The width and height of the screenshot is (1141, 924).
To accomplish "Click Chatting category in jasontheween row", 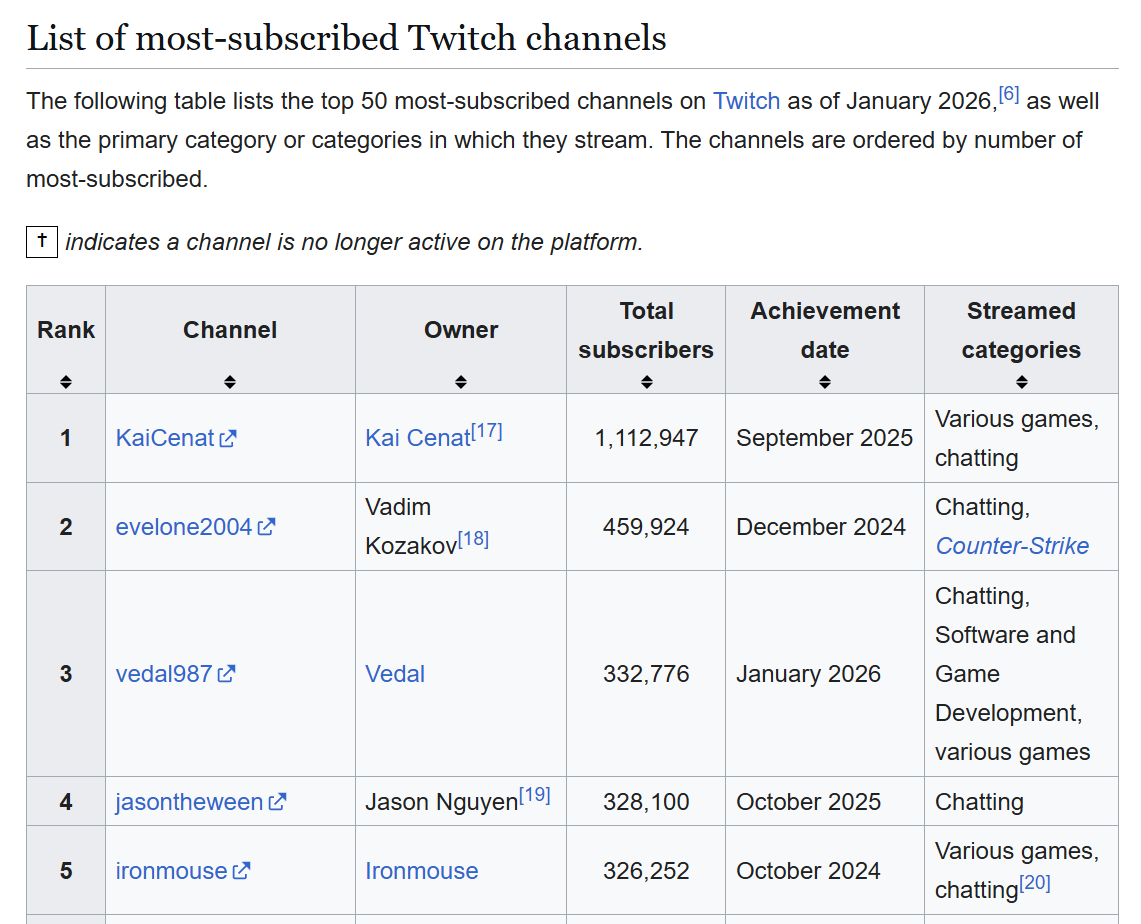I will pos(979,802).
